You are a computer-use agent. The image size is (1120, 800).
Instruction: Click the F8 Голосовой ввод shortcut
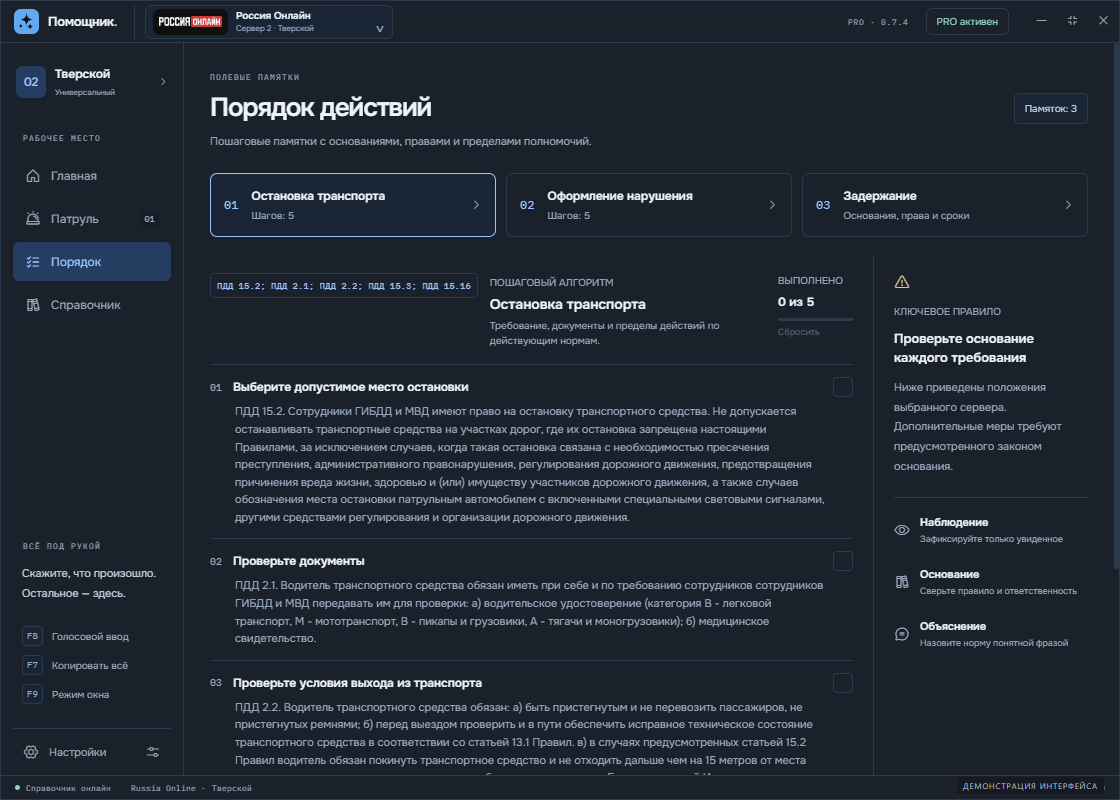pyautogui.click(x=76, y=636)
